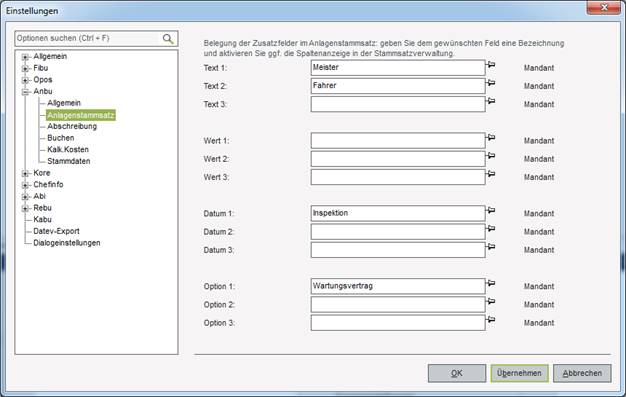Click the pin icon beside Datum 2
The height and width of the screenshot is (397, 626).
tap(491, 228)
